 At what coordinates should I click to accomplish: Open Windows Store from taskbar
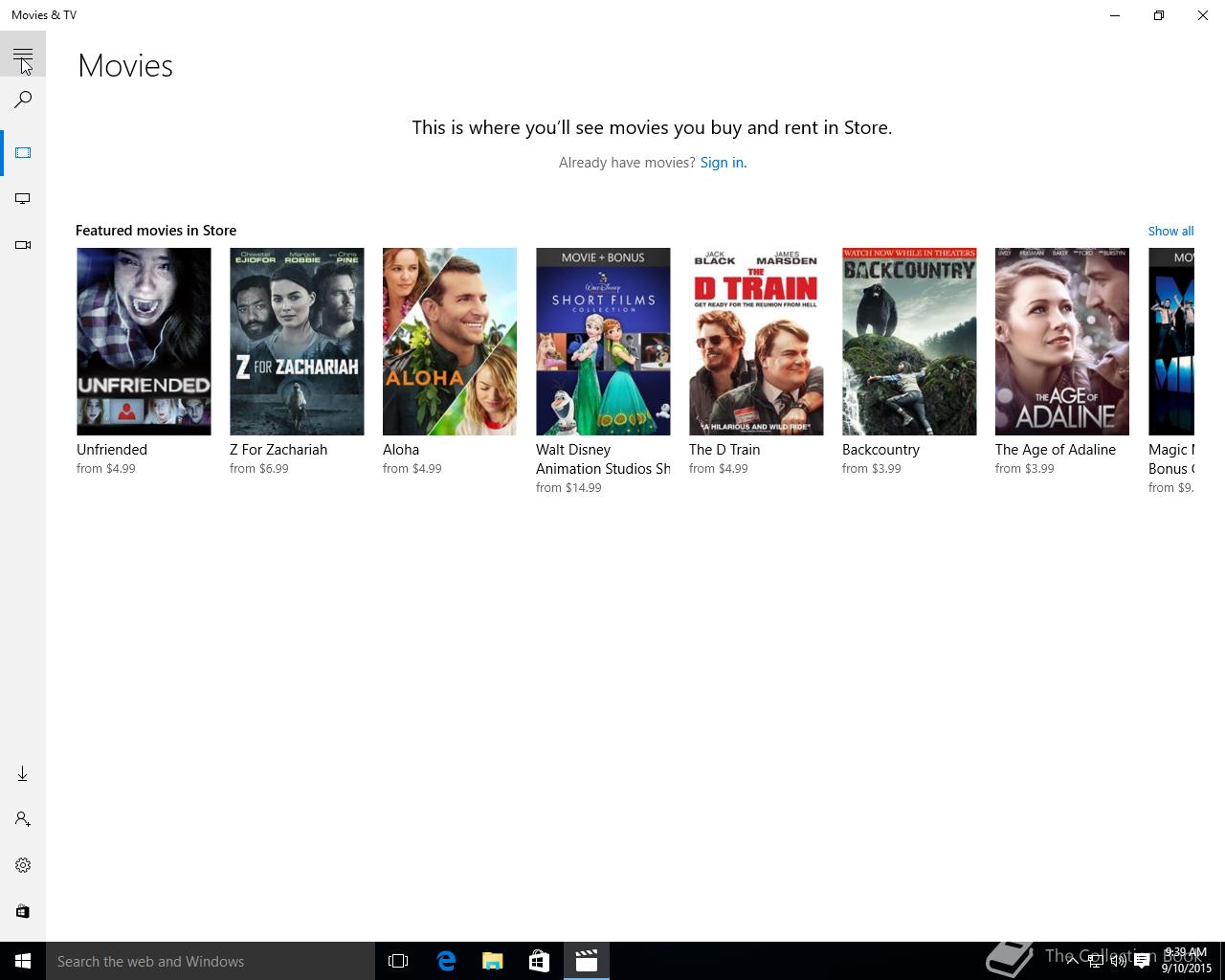coord(539,961)
